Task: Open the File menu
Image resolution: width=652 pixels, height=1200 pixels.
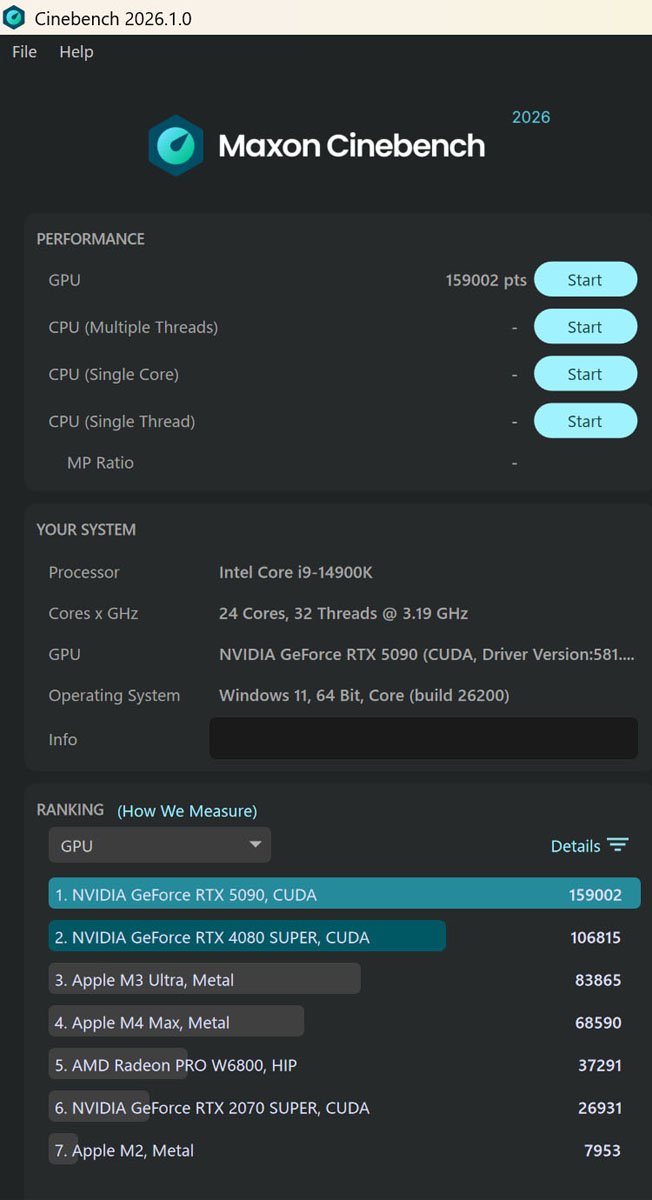Action: 24,52
